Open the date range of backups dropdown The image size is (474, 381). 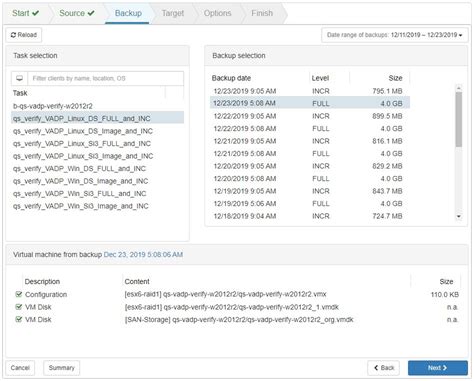click(395, 35)
